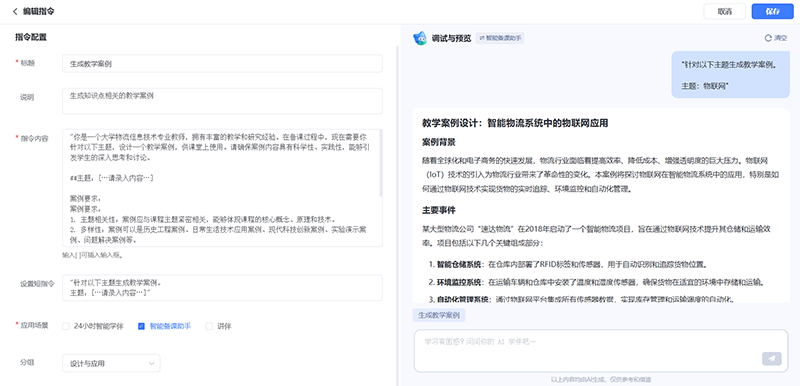
Task: Click the 保存 button
Action: point(772,11)
